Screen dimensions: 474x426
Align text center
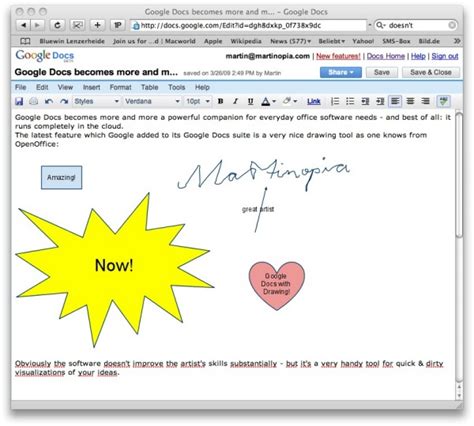[410, 101]
